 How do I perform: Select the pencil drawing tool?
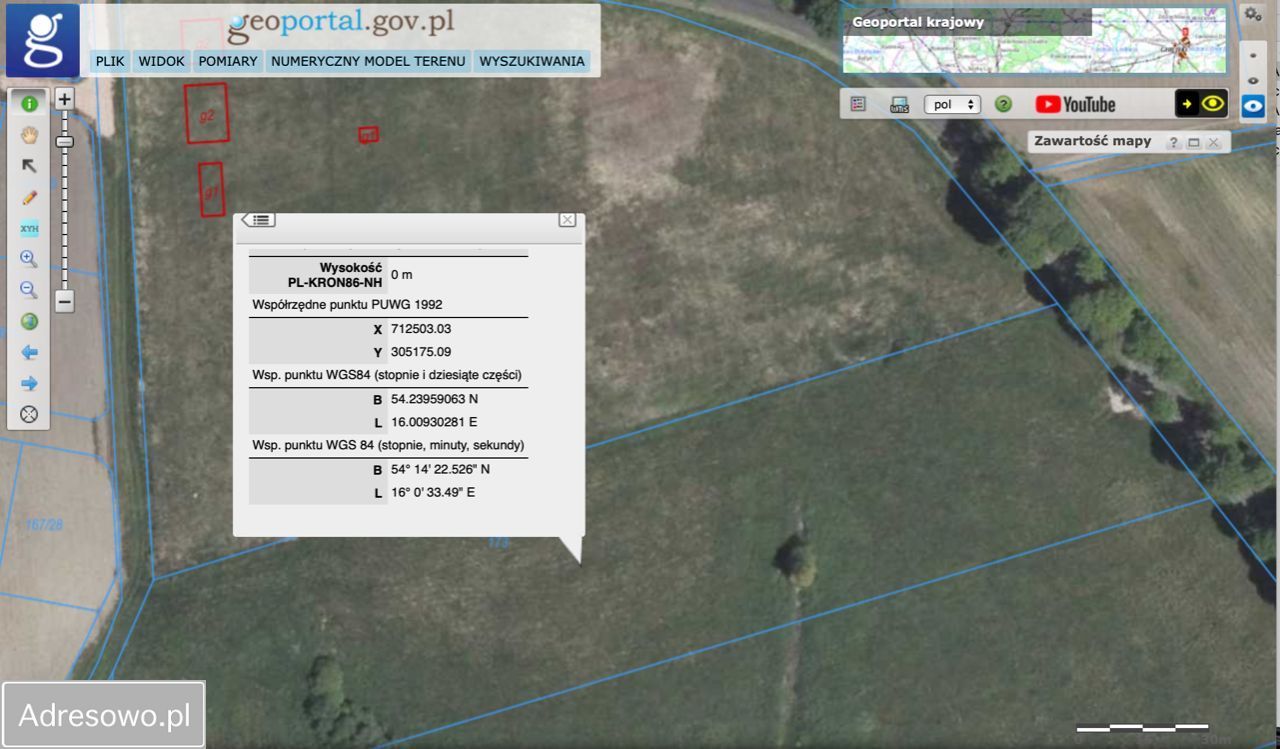click(29, 197)
